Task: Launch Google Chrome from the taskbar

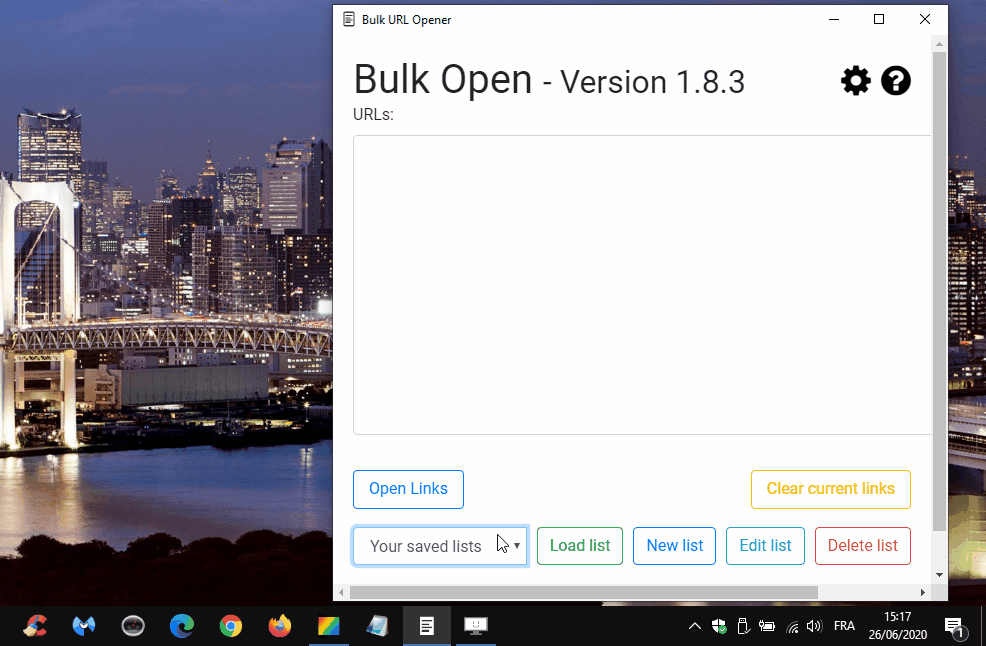Action: click(x=231, y=626)
